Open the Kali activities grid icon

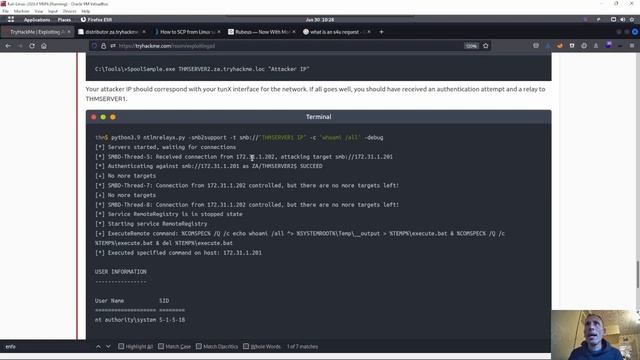pyautogui.click(x=11, y=20)
